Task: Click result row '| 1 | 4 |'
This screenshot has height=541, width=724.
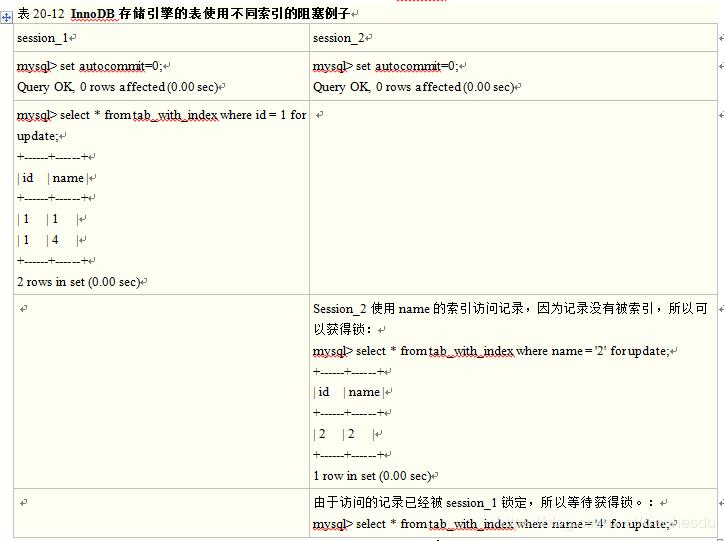Action: click(x=48, y=240)
